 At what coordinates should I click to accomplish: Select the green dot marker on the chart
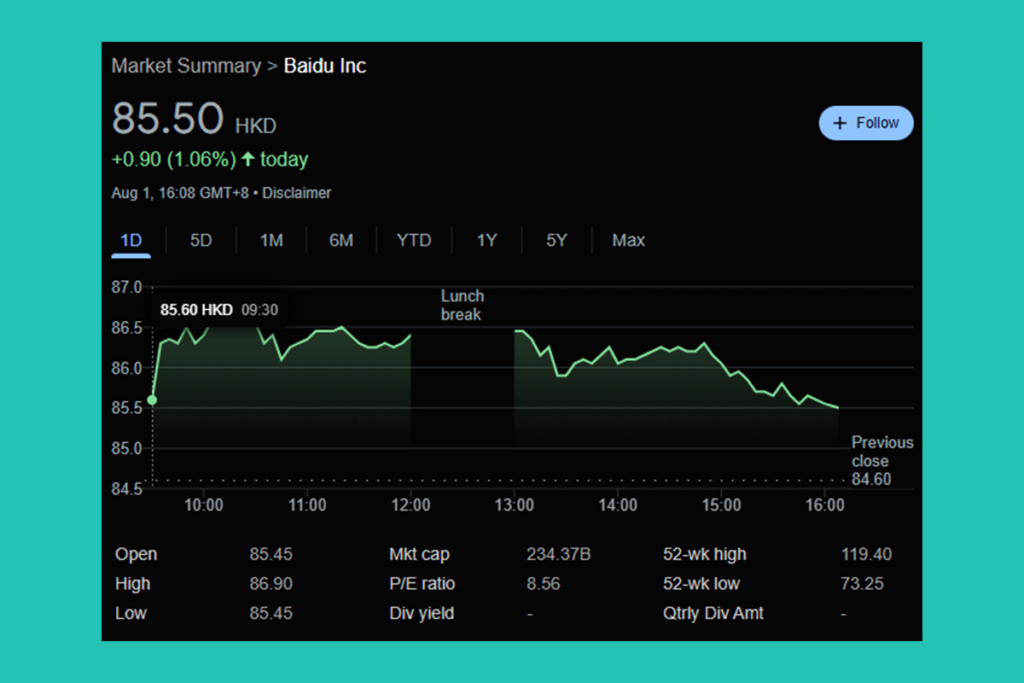152,399
